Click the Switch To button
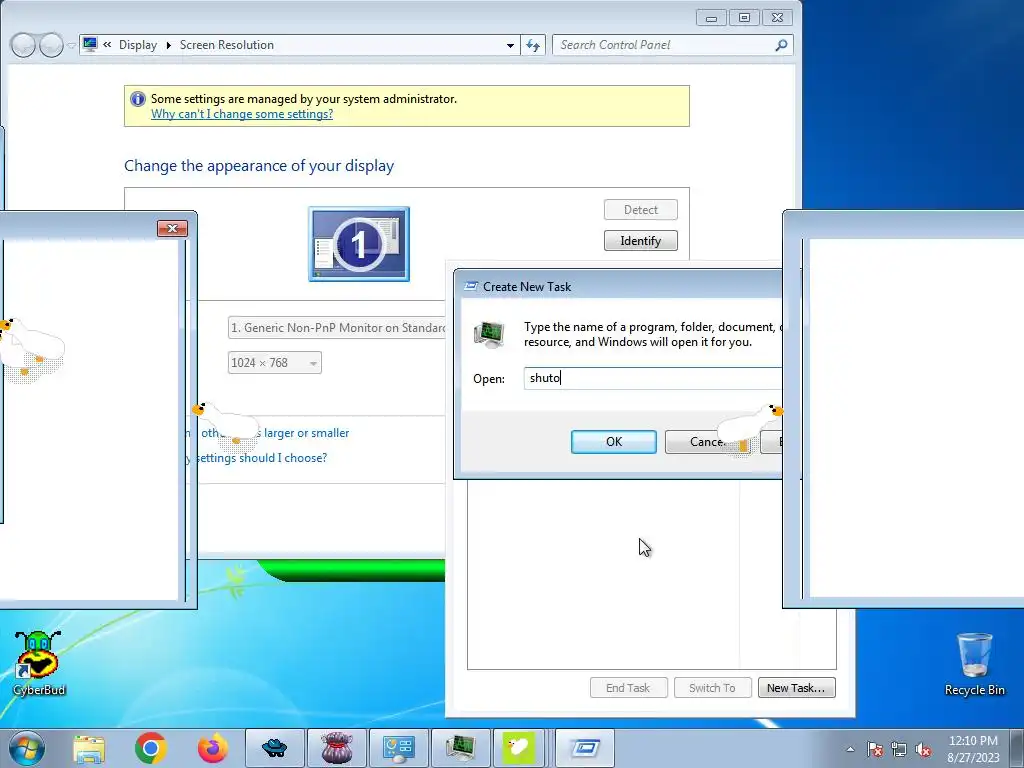 tap(712, 688)
